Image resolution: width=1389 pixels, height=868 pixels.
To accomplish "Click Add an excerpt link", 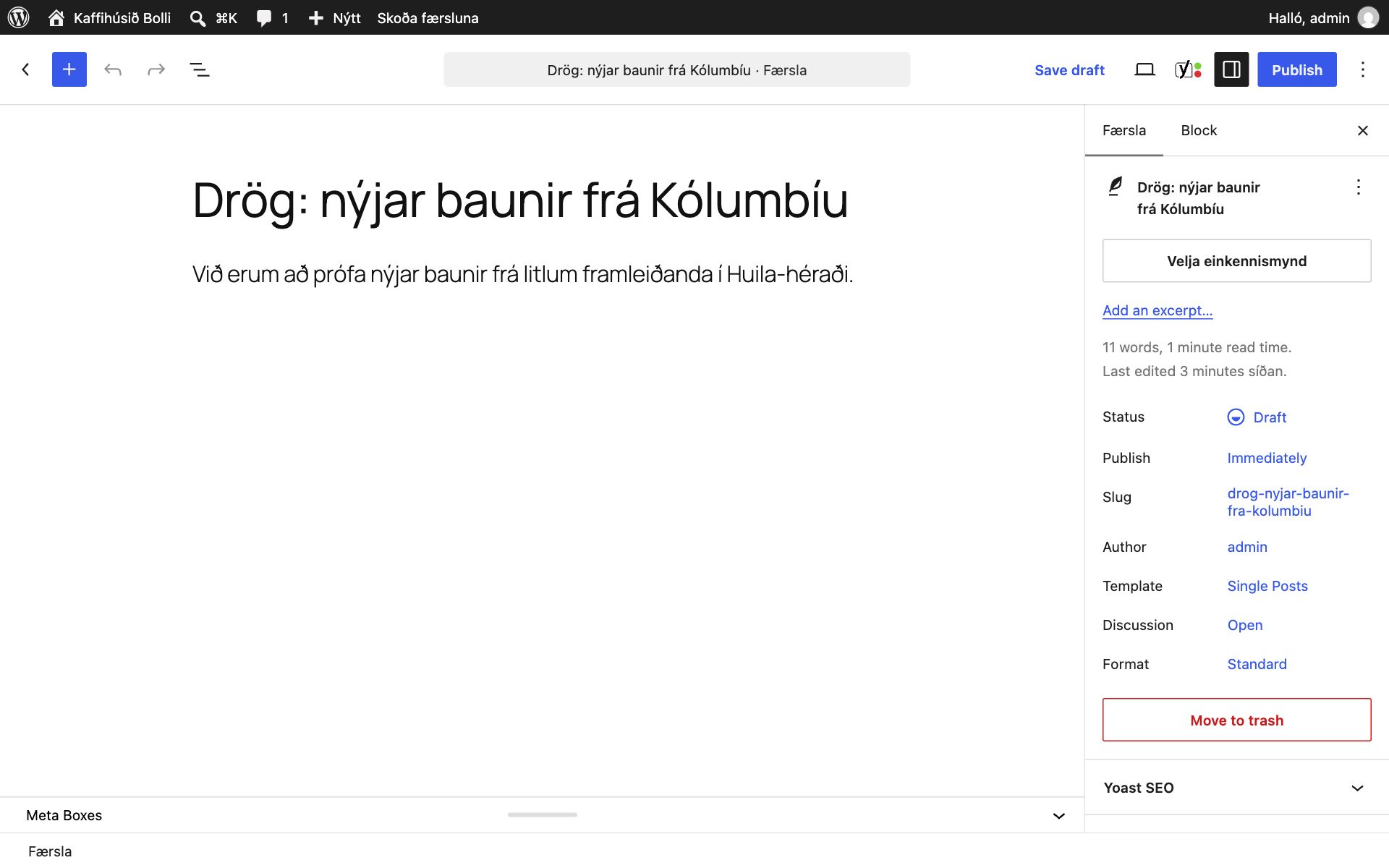I will point(1157,310).
